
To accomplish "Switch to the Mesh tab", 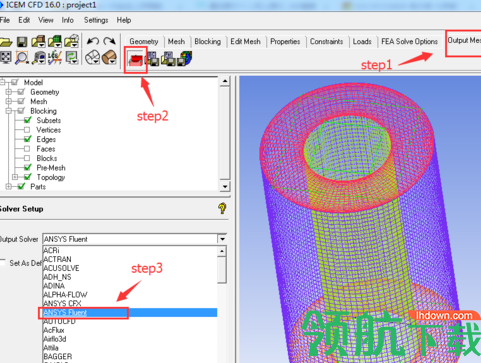I will (x=176, y=41).
